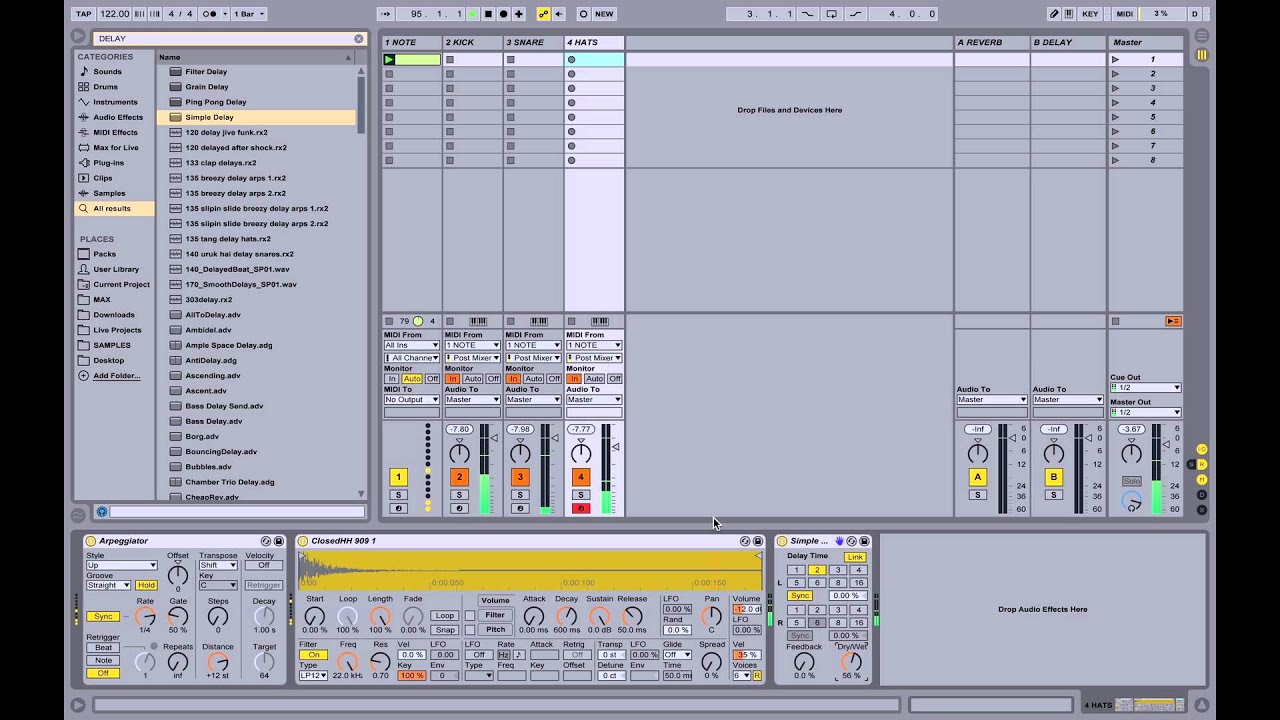Toggle the Computer MIDI Keyboard icon

pyautogui.click(x=1069, y=14)
